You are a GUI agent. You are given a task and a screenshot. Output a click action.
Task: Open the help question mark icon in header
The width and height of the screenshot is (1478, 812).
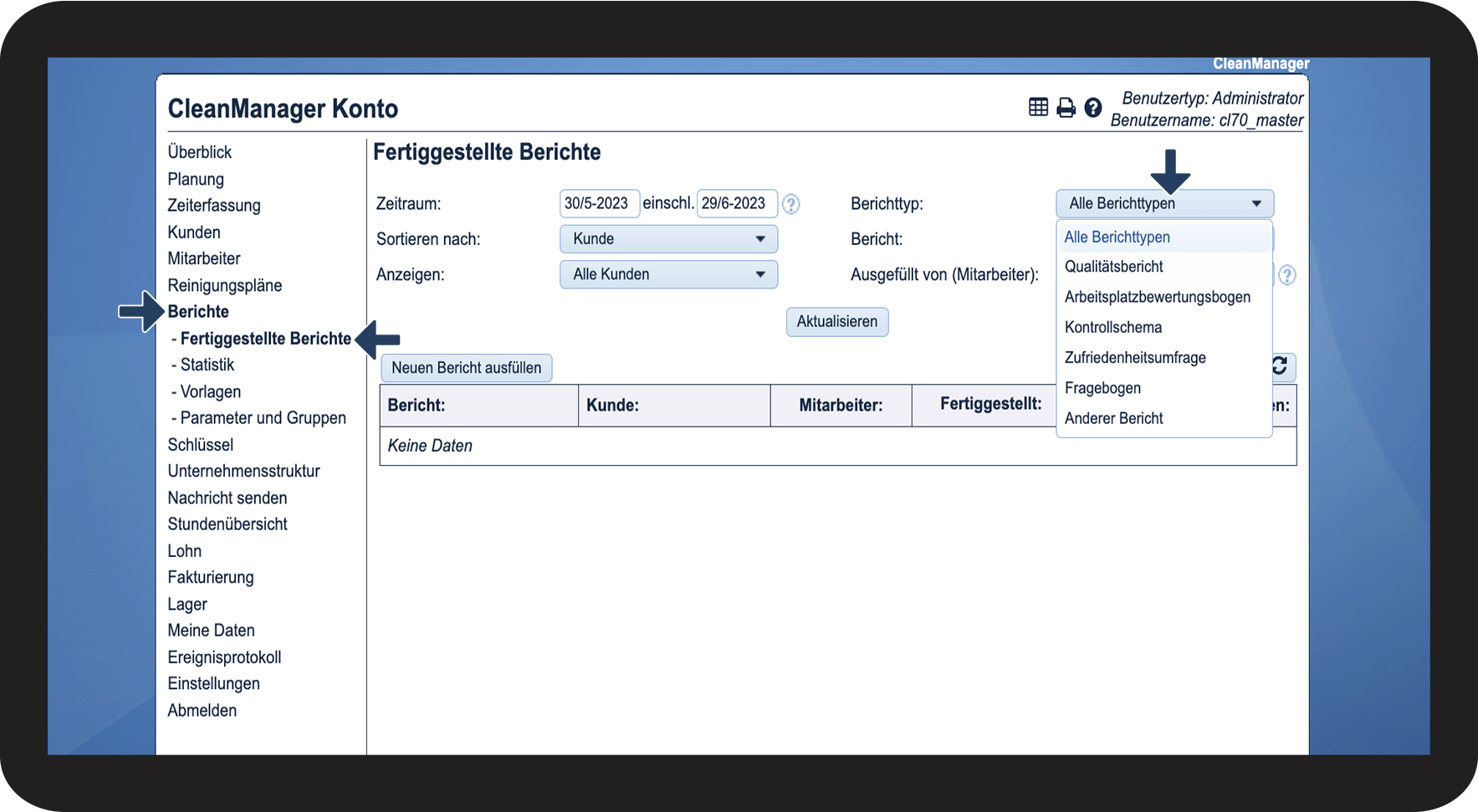coord(1093,108)
